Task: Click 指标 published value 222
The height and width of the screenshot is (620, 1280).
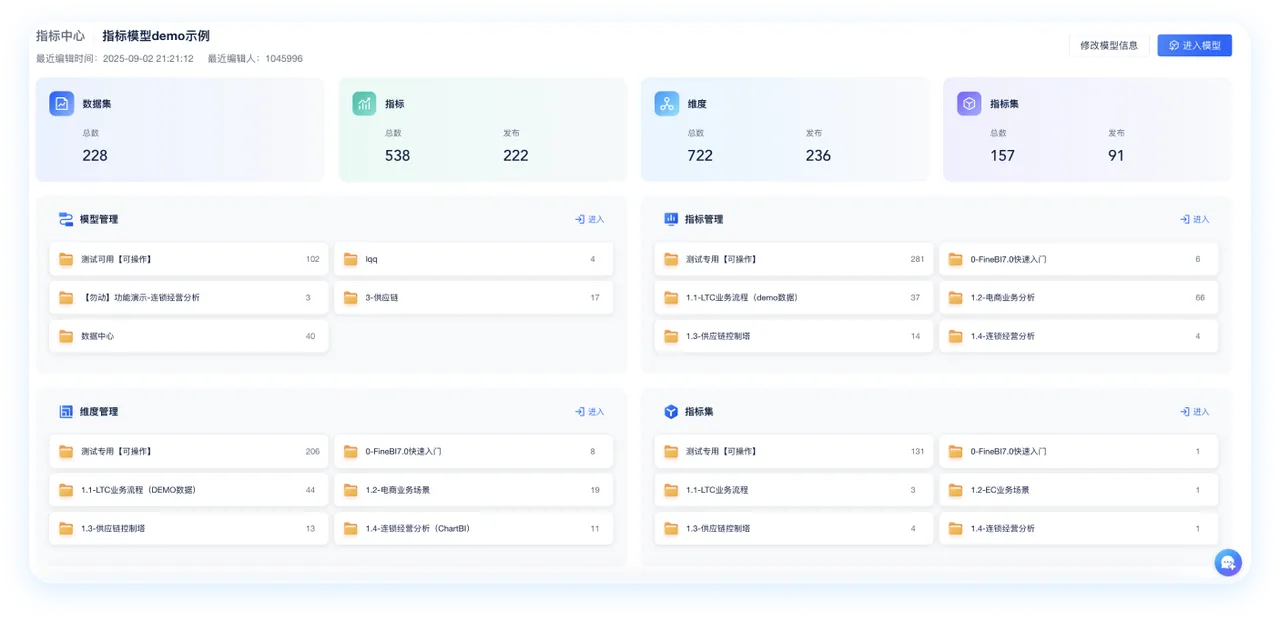Action: (x=516, y=155)
